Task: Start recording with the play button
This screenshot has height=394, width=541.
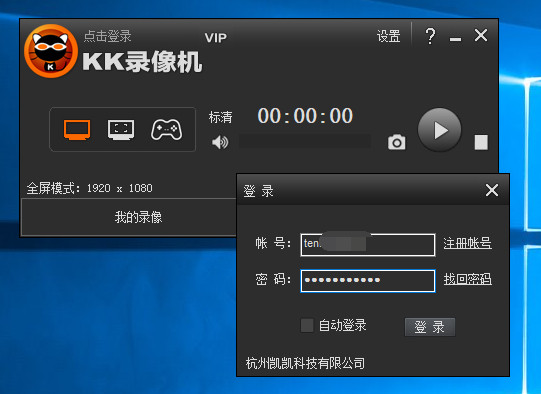Action: (440, 130)
